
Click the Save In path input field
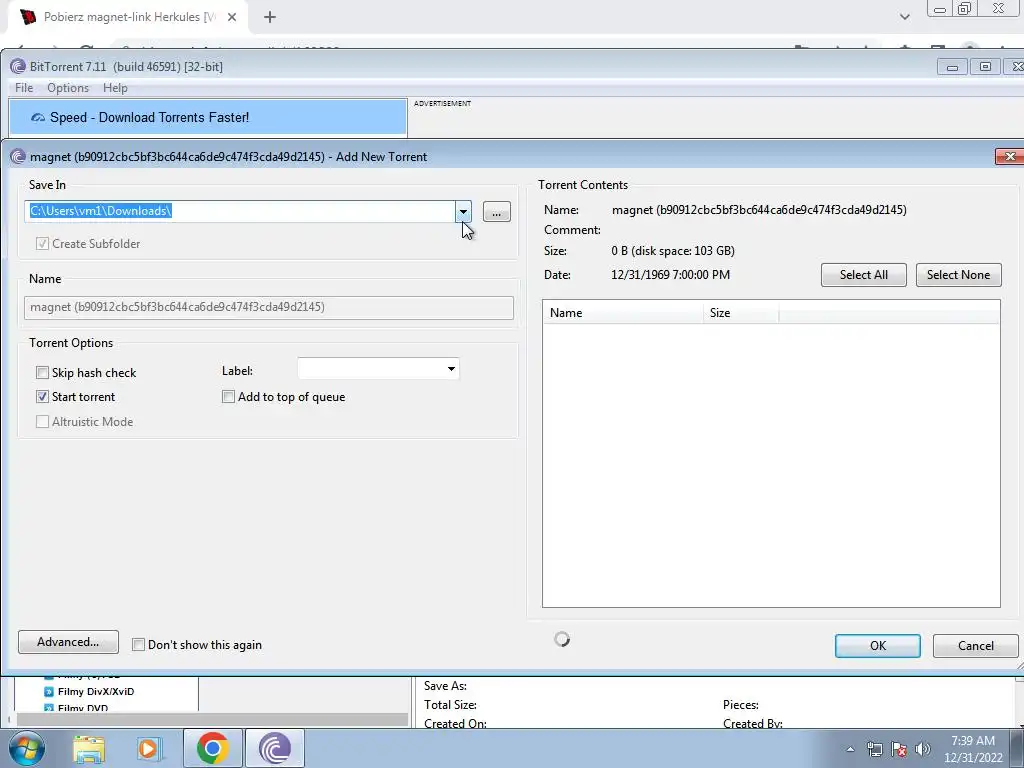240,212
